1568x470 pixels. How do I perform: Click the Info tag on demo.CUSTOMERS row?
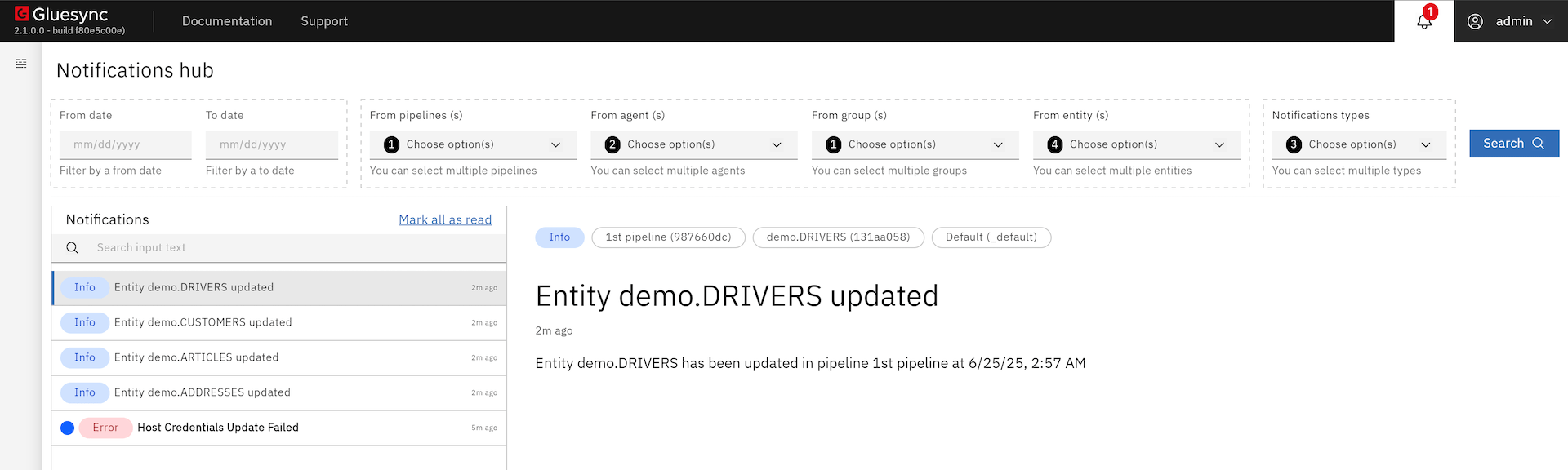(85, 322)
